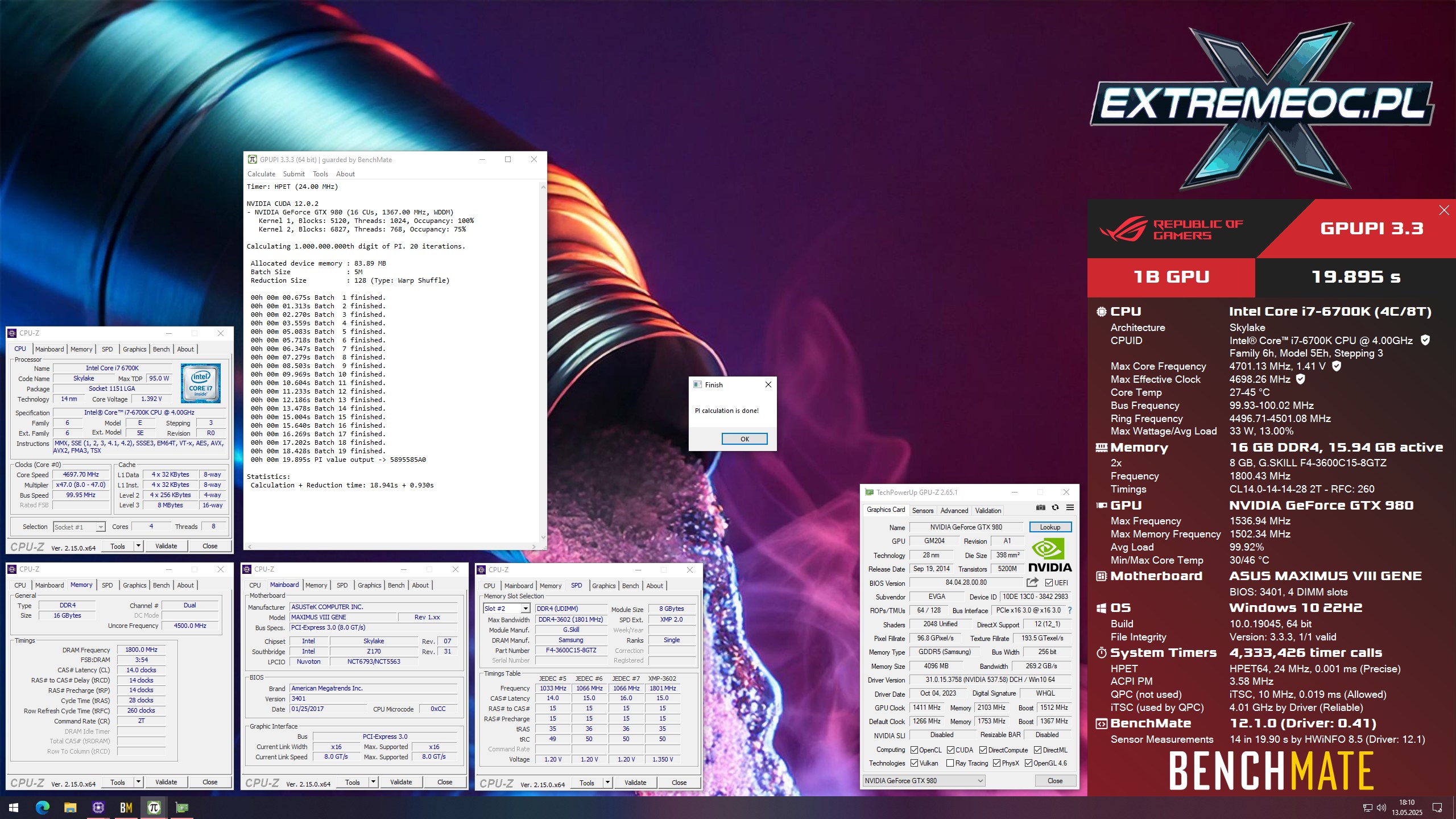Toggle the UEFI checkbox in GPU-Z
The width and height of the screenshot is (1456, 819).
(1049, 583)
